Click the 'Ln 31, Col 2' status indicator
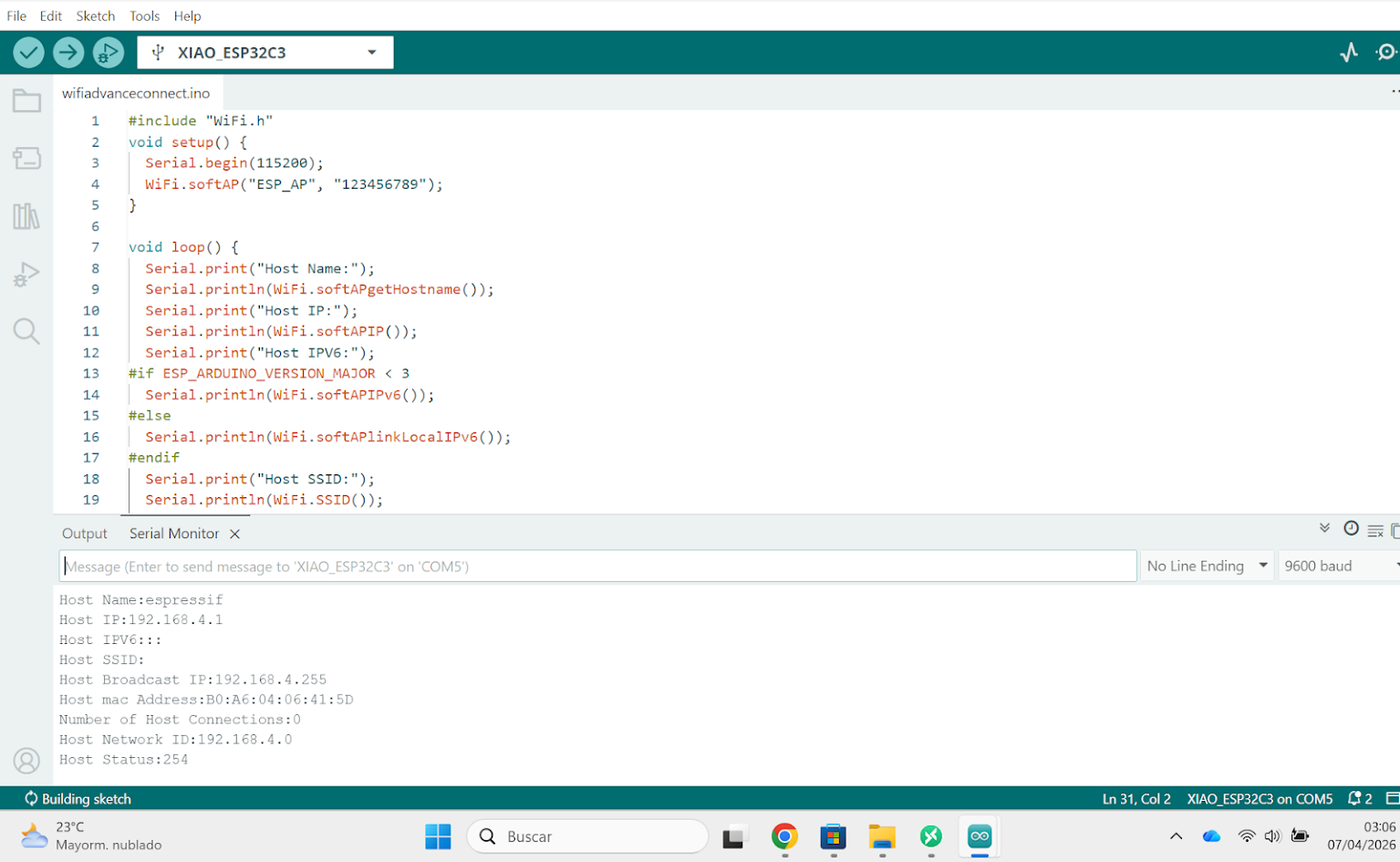 click(1136, 799)
